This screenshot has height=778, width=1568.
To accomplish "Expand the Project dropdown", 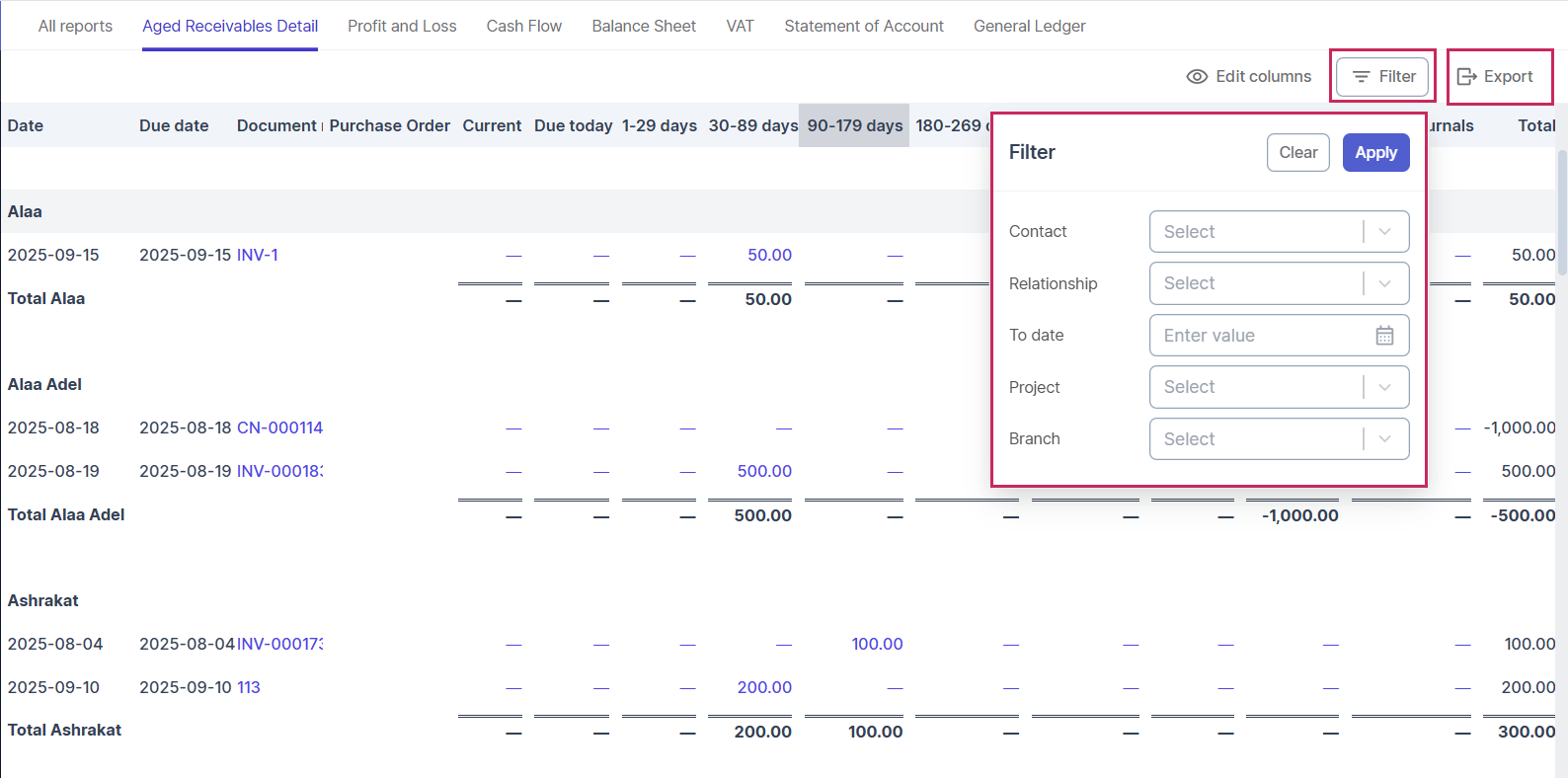I will (x=1278, y=387).
